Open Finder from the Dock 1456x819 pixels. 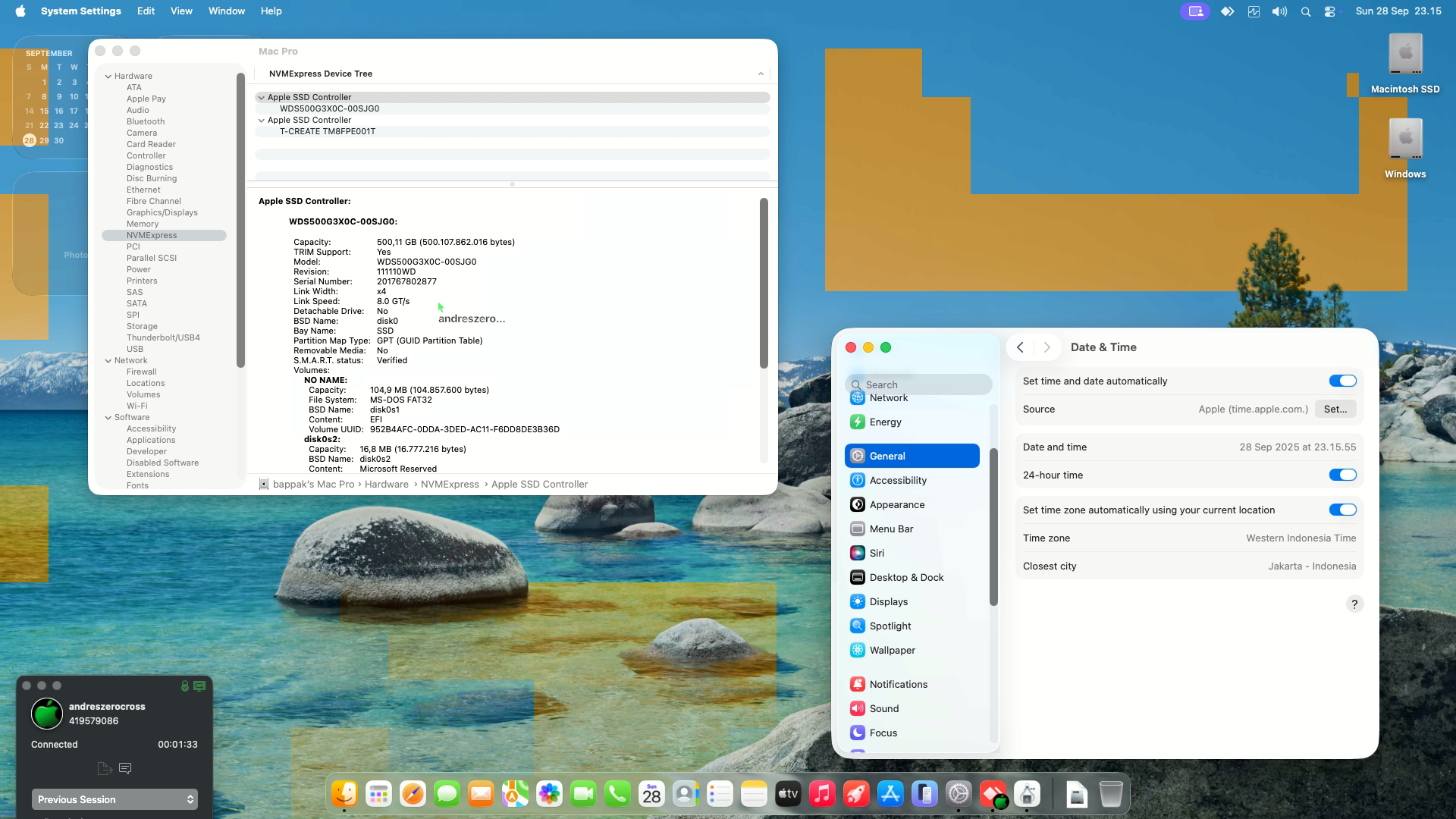[344, 794]
